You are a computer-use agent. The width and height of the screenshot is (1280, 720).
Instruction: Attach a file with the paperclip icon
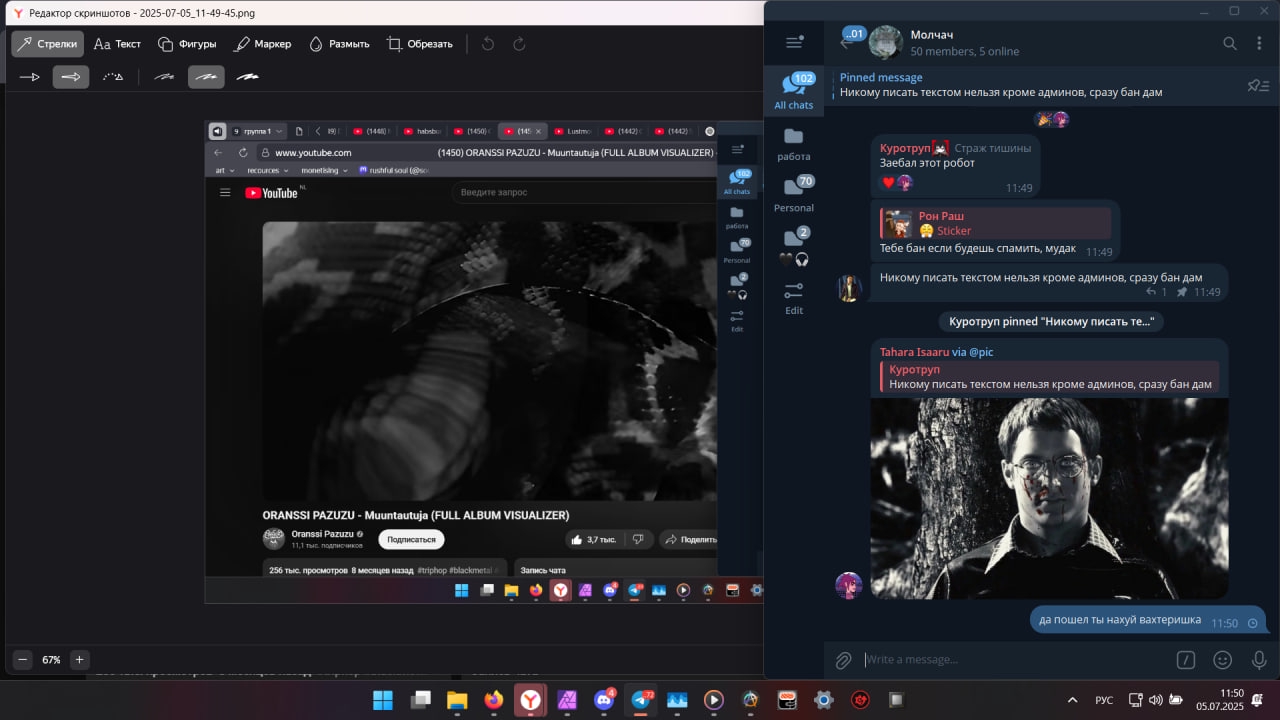(x=843, y=660)
